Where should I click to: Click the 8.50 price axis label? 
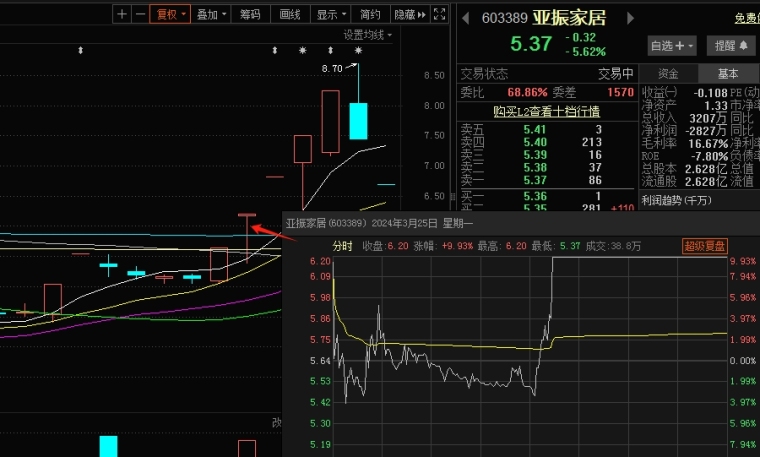click(x=434, y=76)
